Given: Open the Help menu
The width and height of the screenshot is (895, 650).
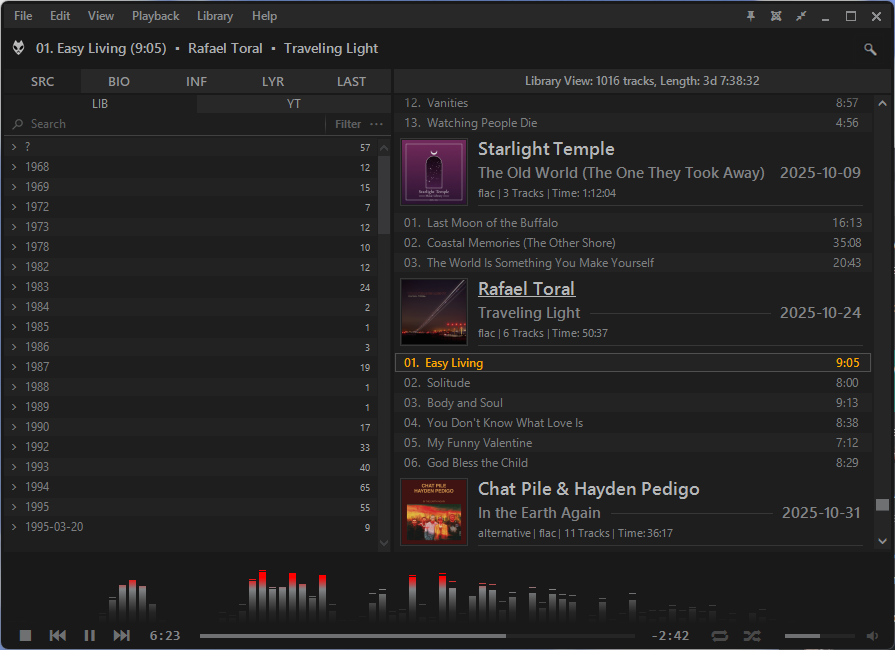Looking at the screenshot, I should click(264, 16).
